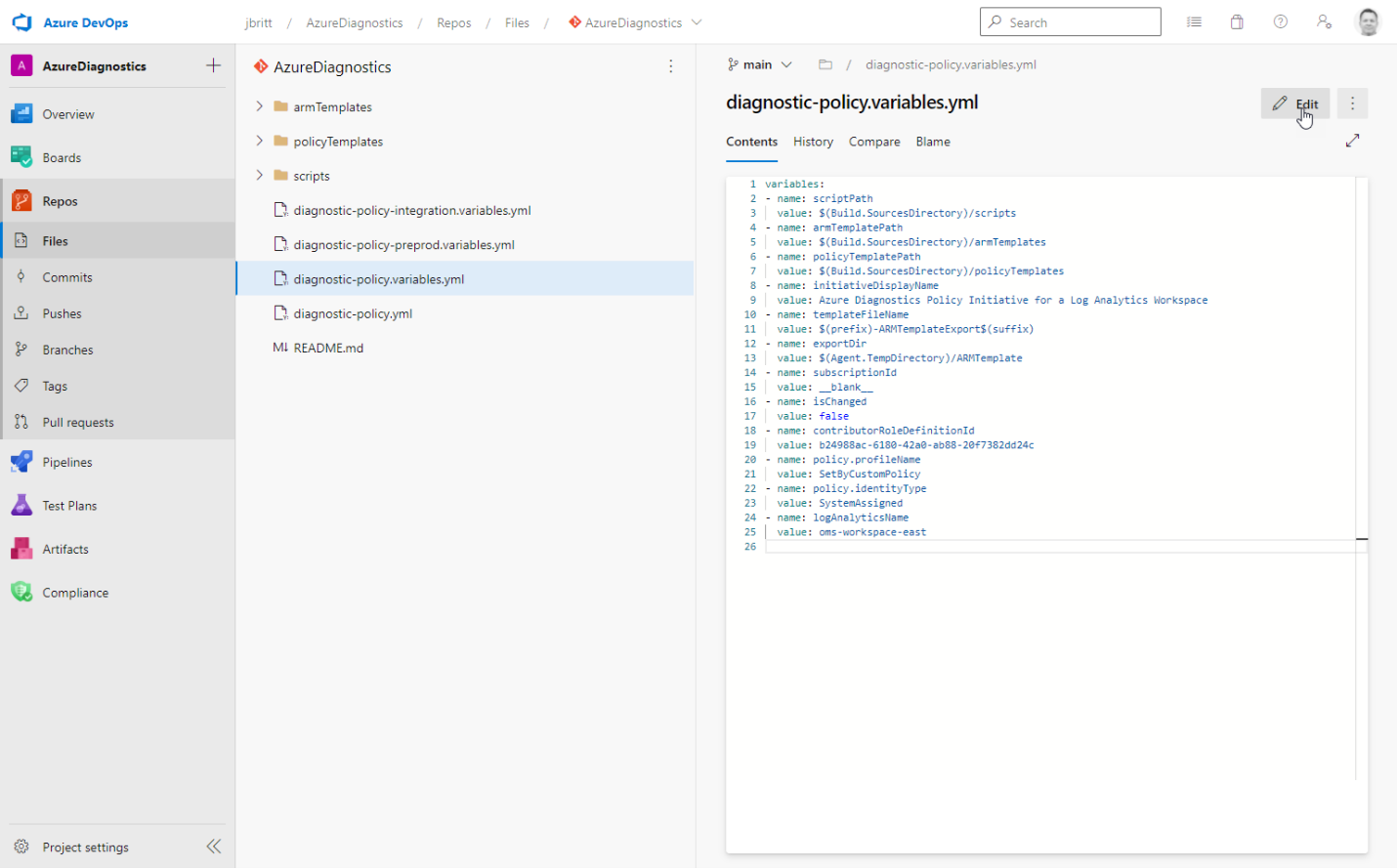
Task: Select Commits under Repos
Action: tap(117, 277)
